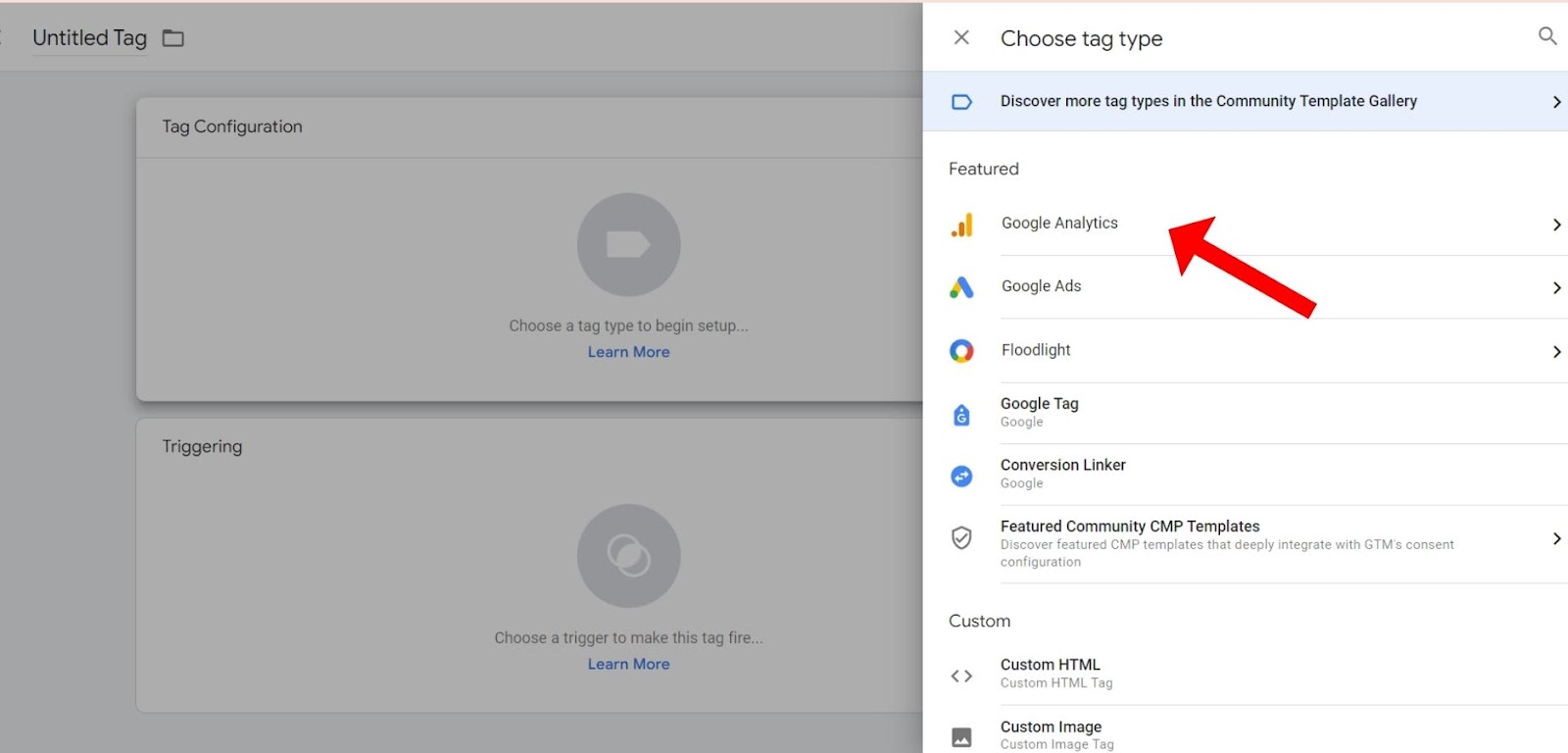The height and width of the screenshot is (753, 1568).
Task: Click the Custom Image picture icon
Action: click(962, 737)
